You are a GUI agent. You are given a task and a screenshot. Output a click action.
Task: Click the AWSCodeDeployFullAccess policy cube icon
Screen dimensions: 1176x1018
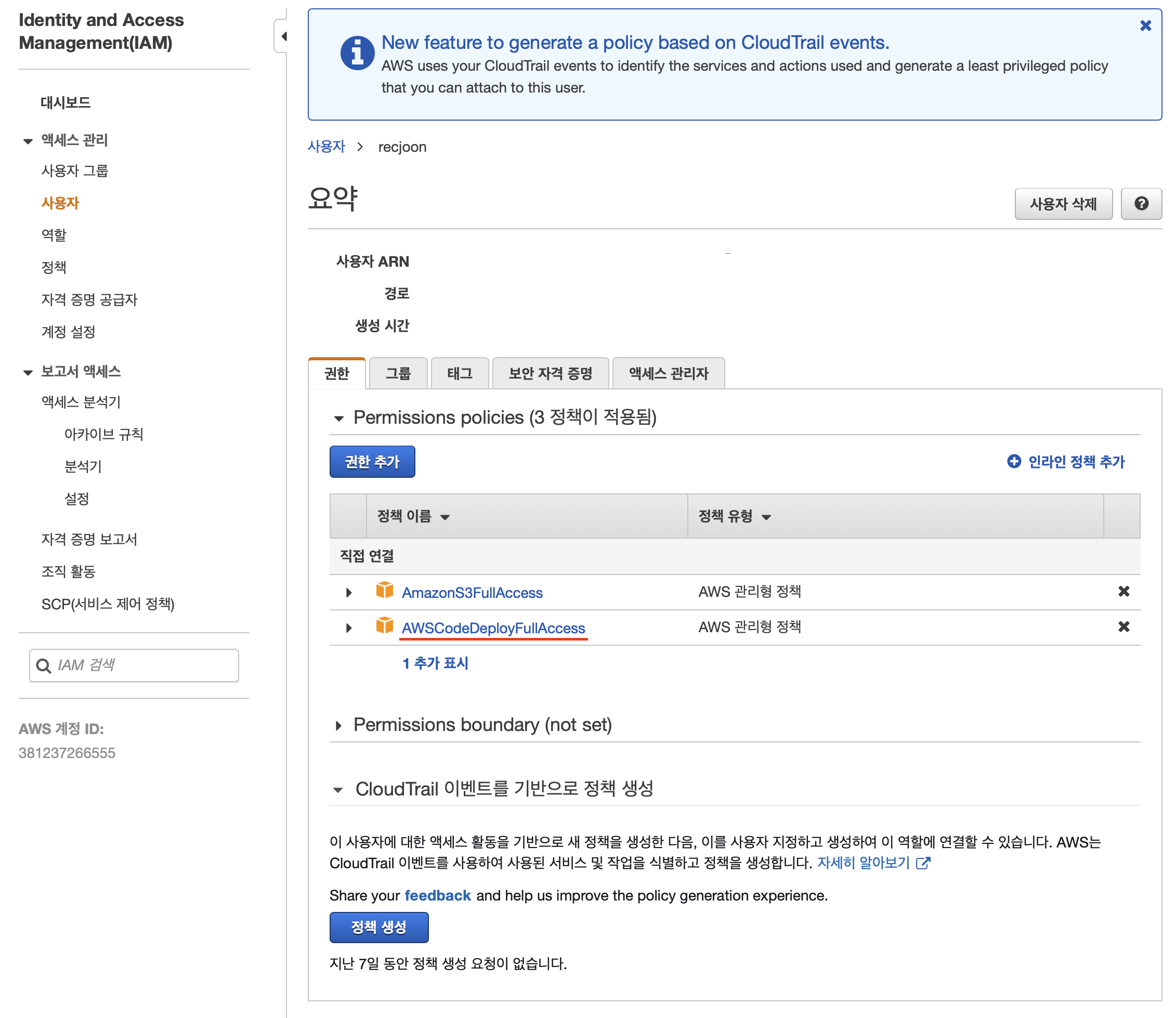click(x=385, y=626)
